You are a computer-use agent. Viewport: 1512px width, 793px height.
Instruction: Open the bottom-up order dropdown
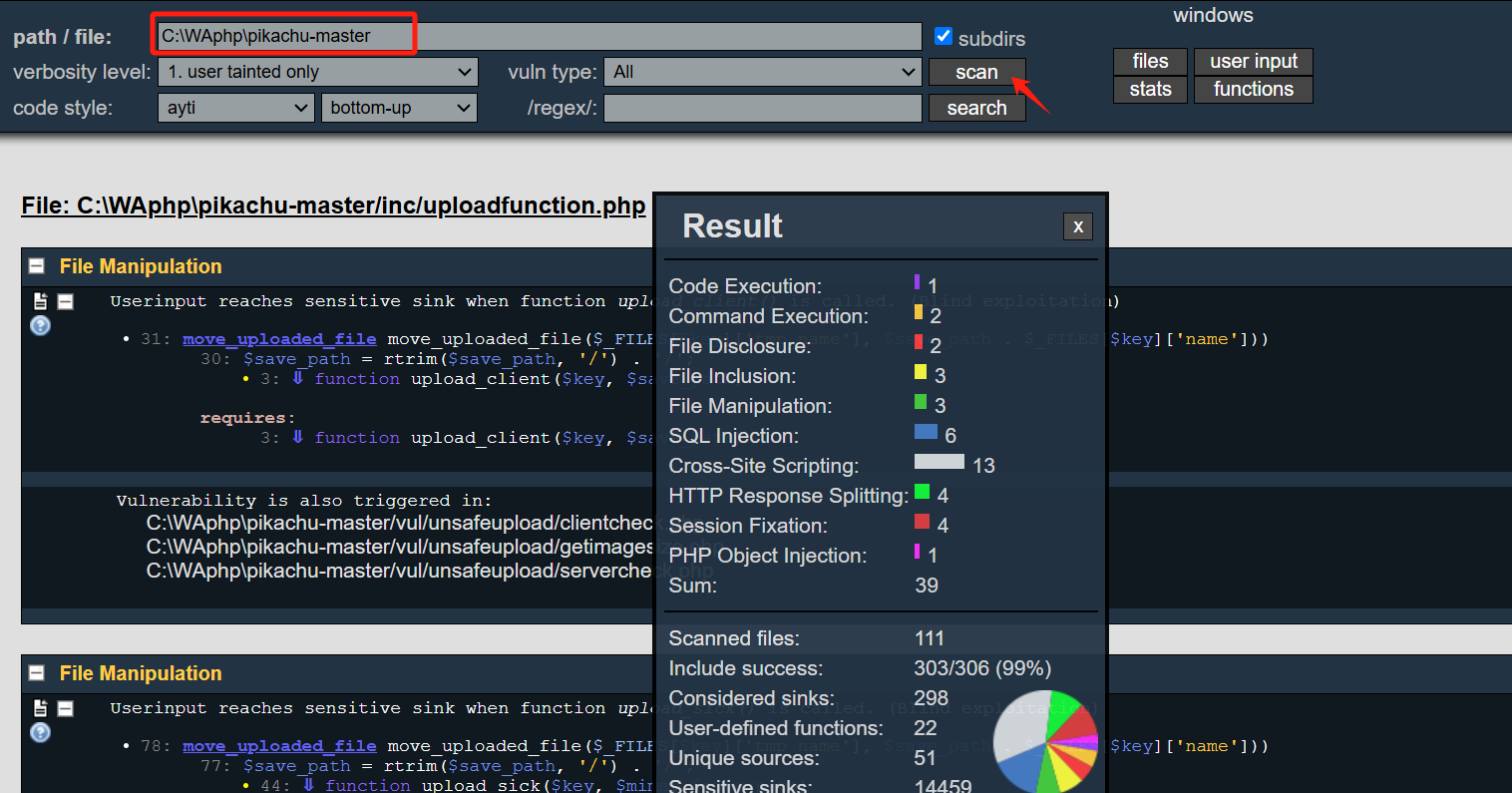point(399,108)
